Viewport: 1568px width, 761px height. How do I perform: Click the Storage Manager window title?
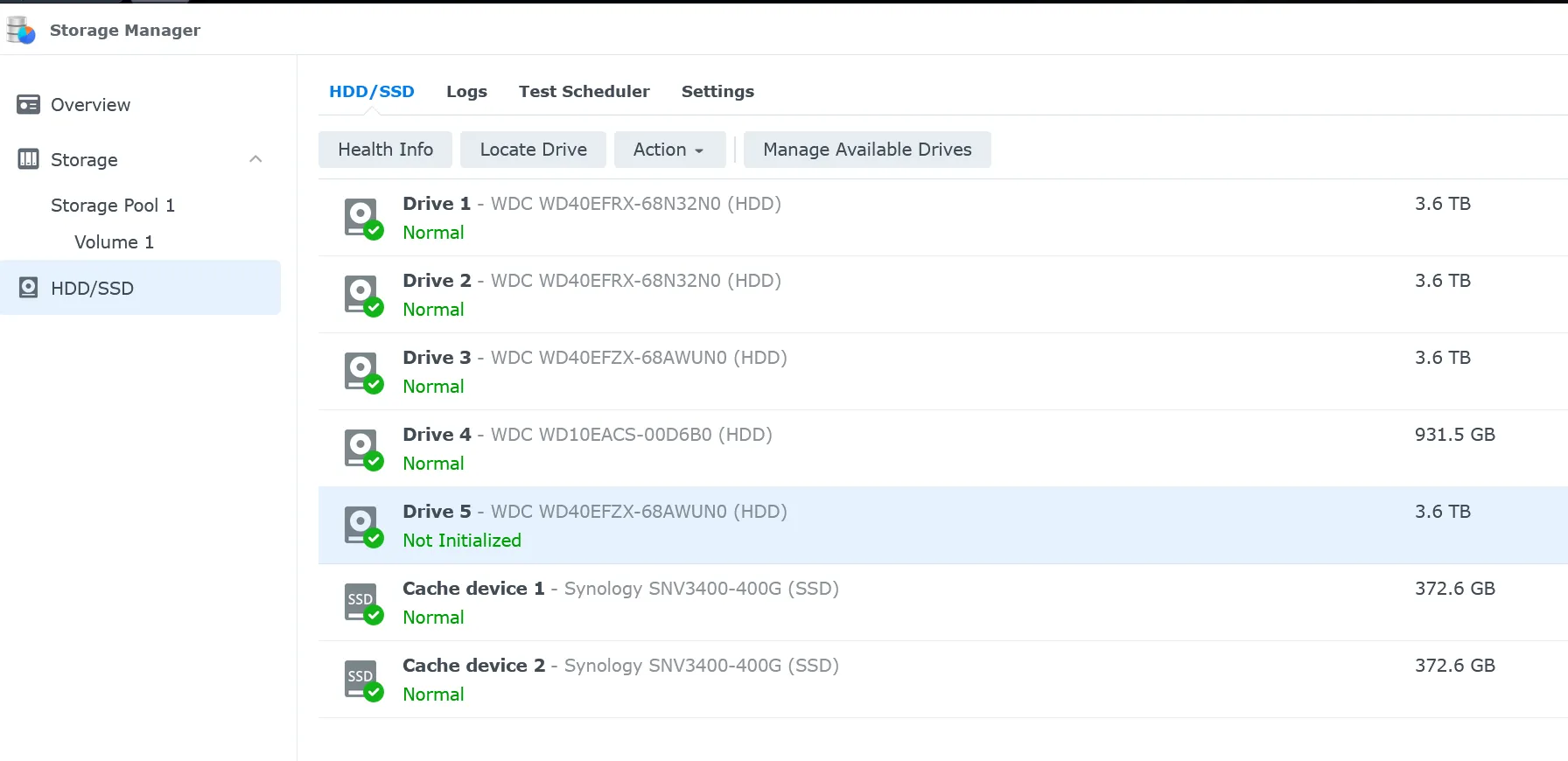click(x=125, y=31)
